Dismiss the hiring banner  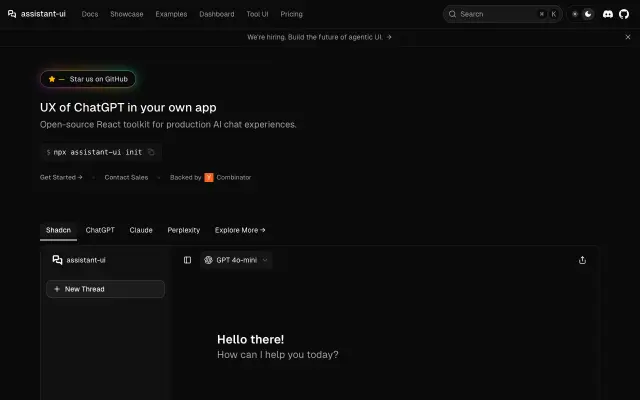(x=628, y=37)
